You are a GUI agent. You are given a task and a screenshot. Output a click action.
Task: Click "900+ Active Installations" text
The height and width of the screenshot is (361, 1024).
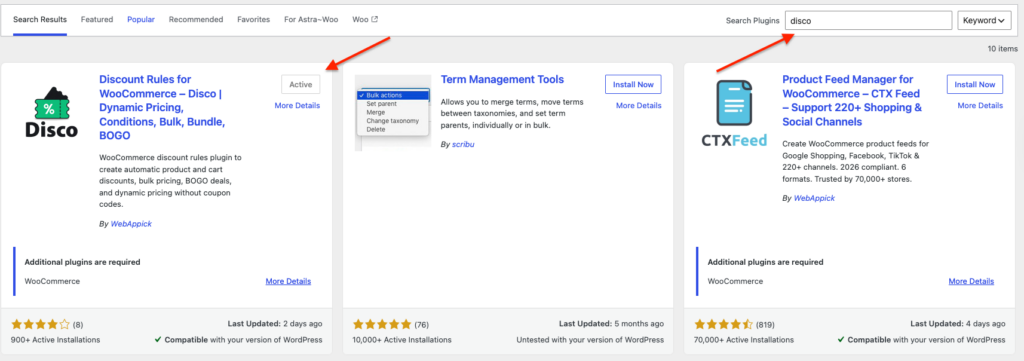pos(56,339)
